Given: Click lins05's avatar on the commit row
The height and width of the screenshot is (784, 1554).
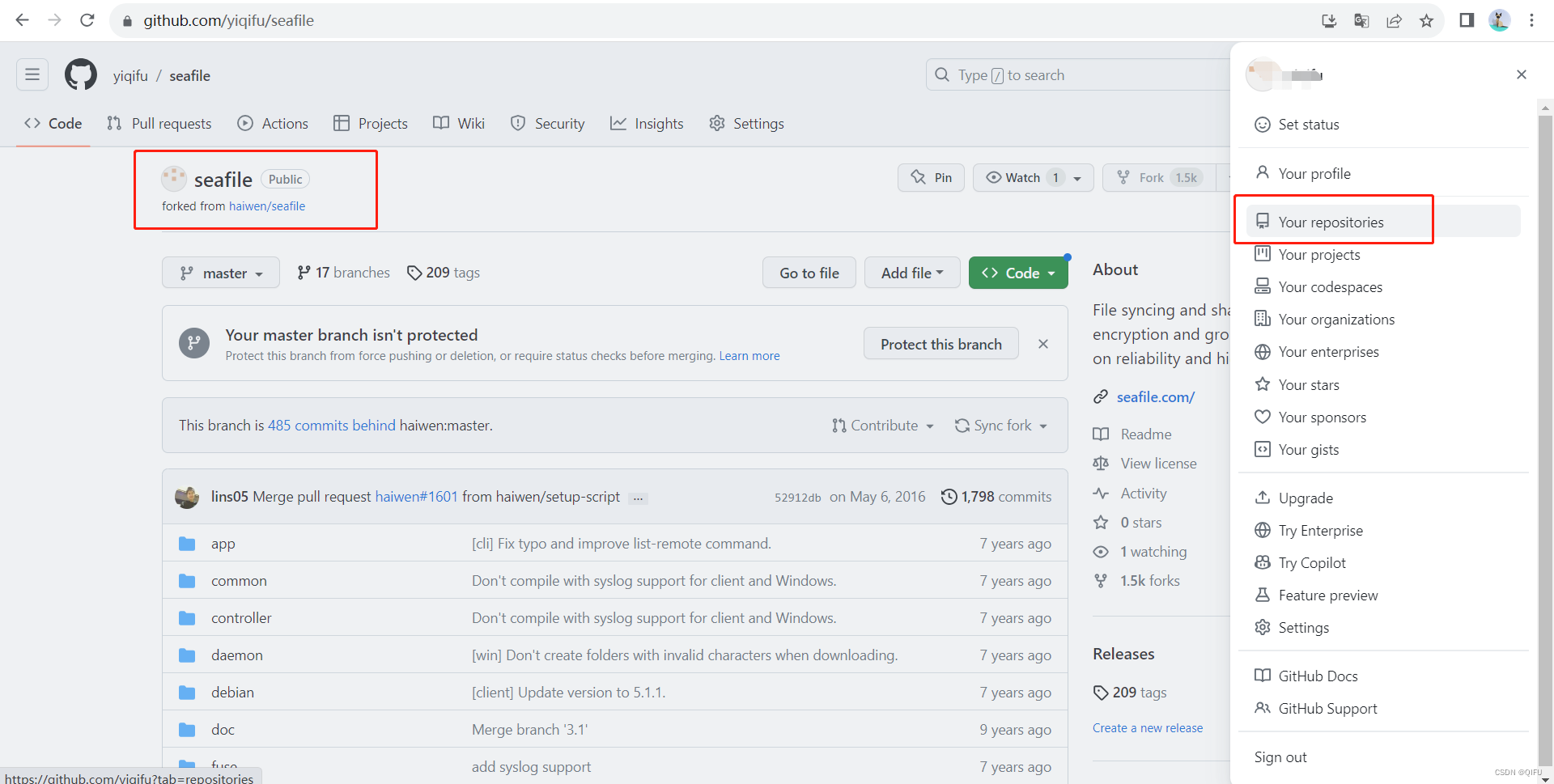Looking at the screenshot, I should click(x=187, y=497).
